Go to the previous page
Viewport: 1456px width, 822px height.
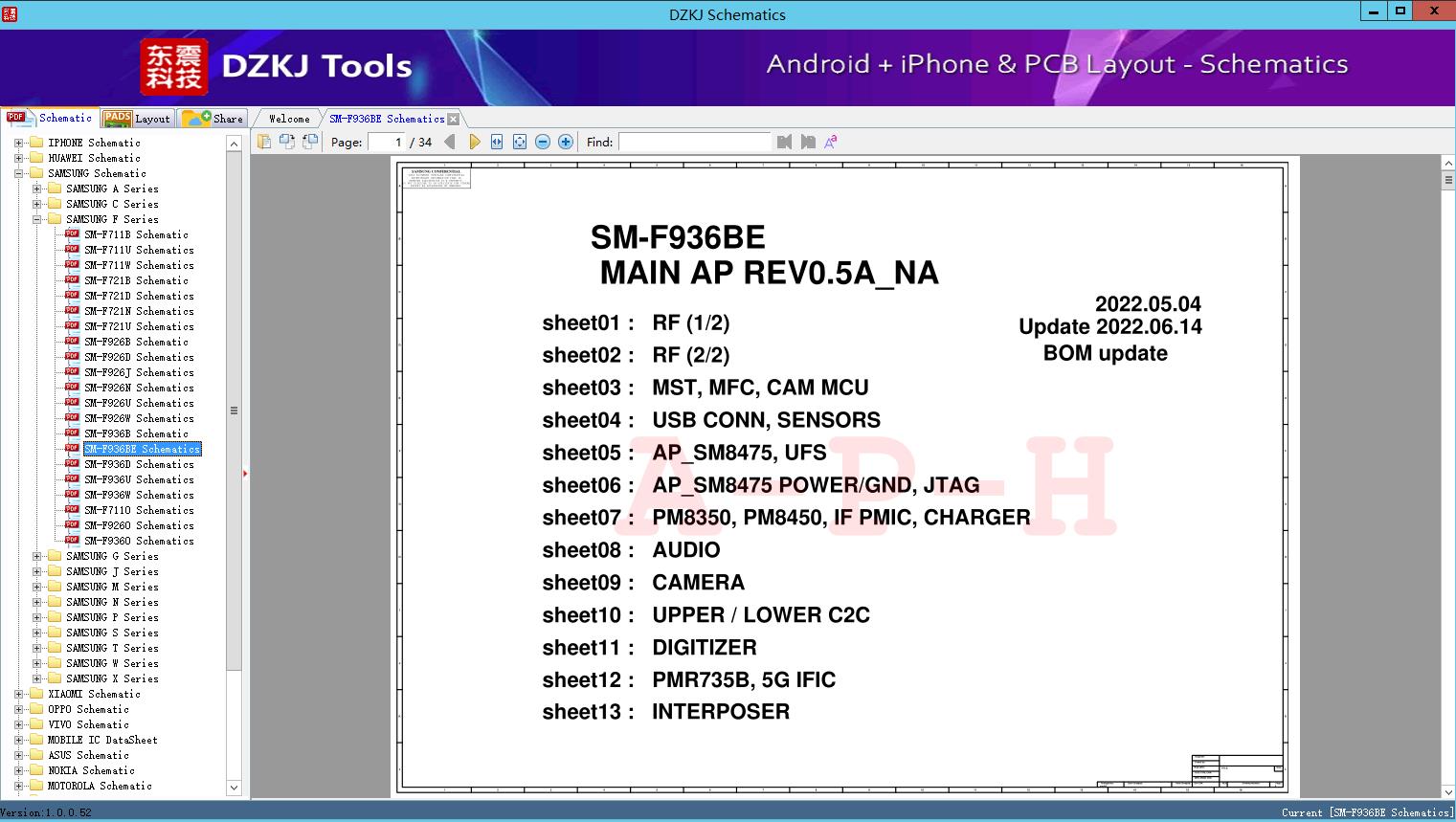click(450, 142)
